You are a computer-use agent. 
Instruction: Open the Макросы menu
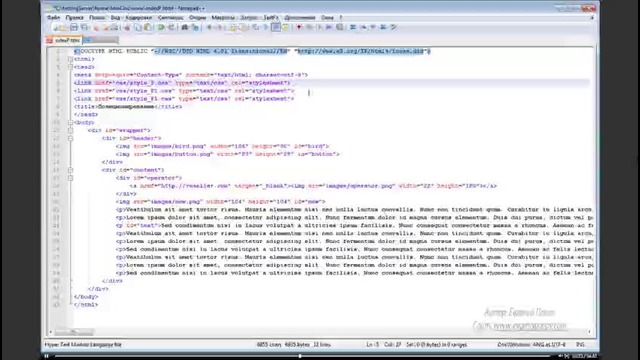coord(223,18)
